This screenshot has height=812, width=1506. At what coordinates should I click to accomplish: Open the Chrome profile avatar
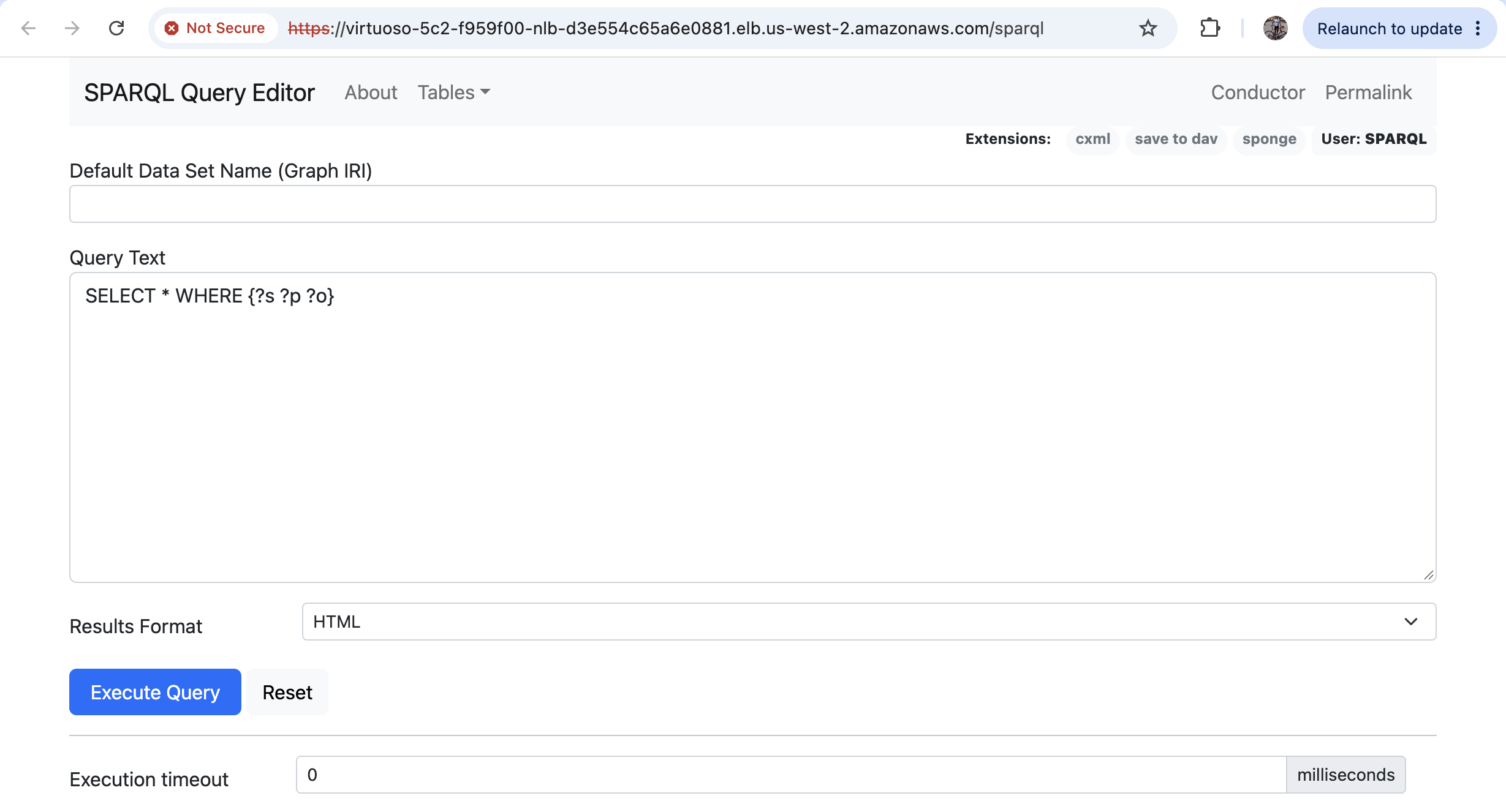1275,28
